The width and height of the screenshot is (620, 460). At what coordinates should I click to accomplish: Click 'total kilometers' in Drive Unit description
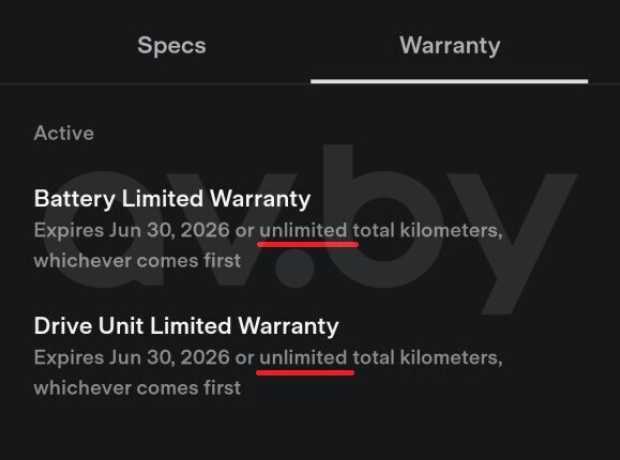pos(425,358)
